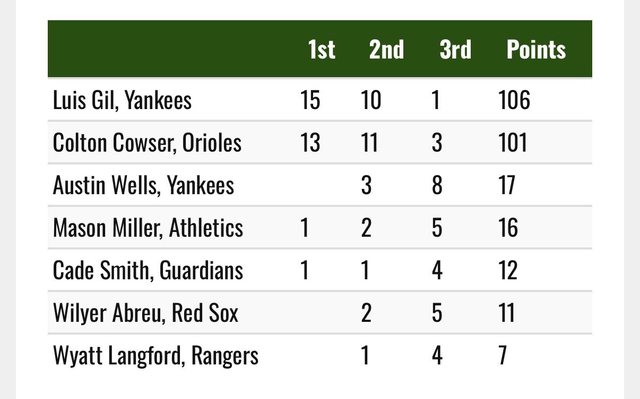Click Wyatt Langford's 7 points value
The width and height of the screenshot is (640, 399).
[x=503, y=355]
